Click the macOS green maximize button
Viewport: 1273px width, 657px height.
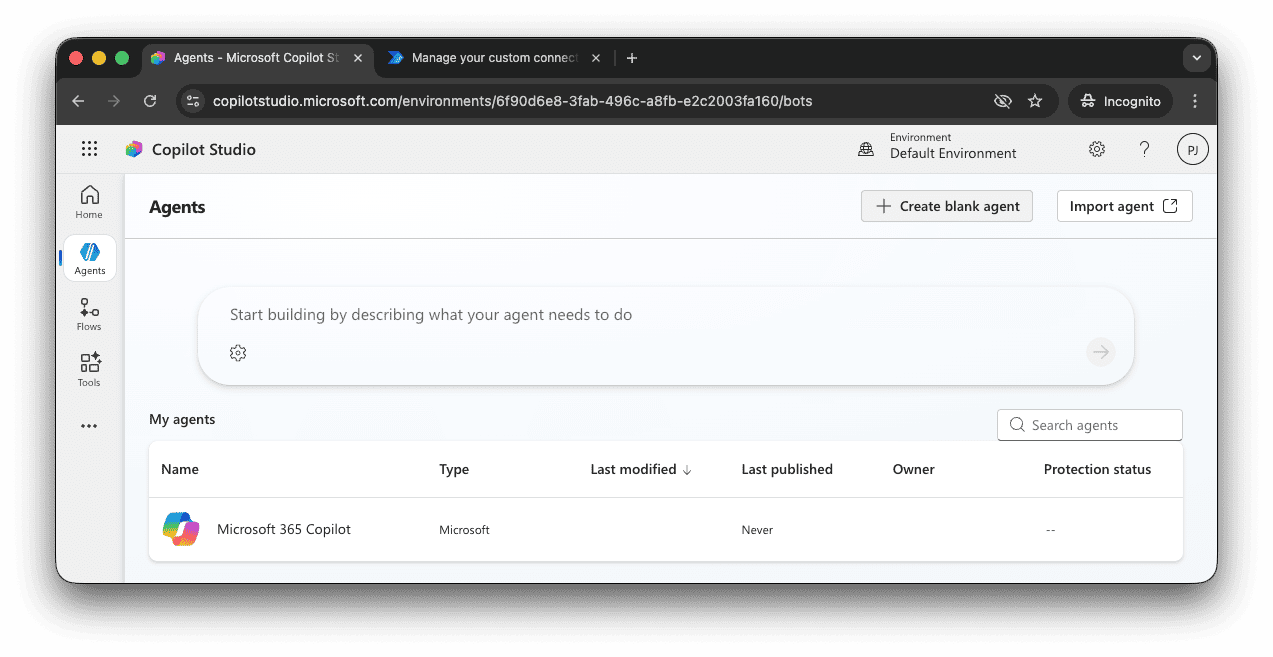[122, 58]
